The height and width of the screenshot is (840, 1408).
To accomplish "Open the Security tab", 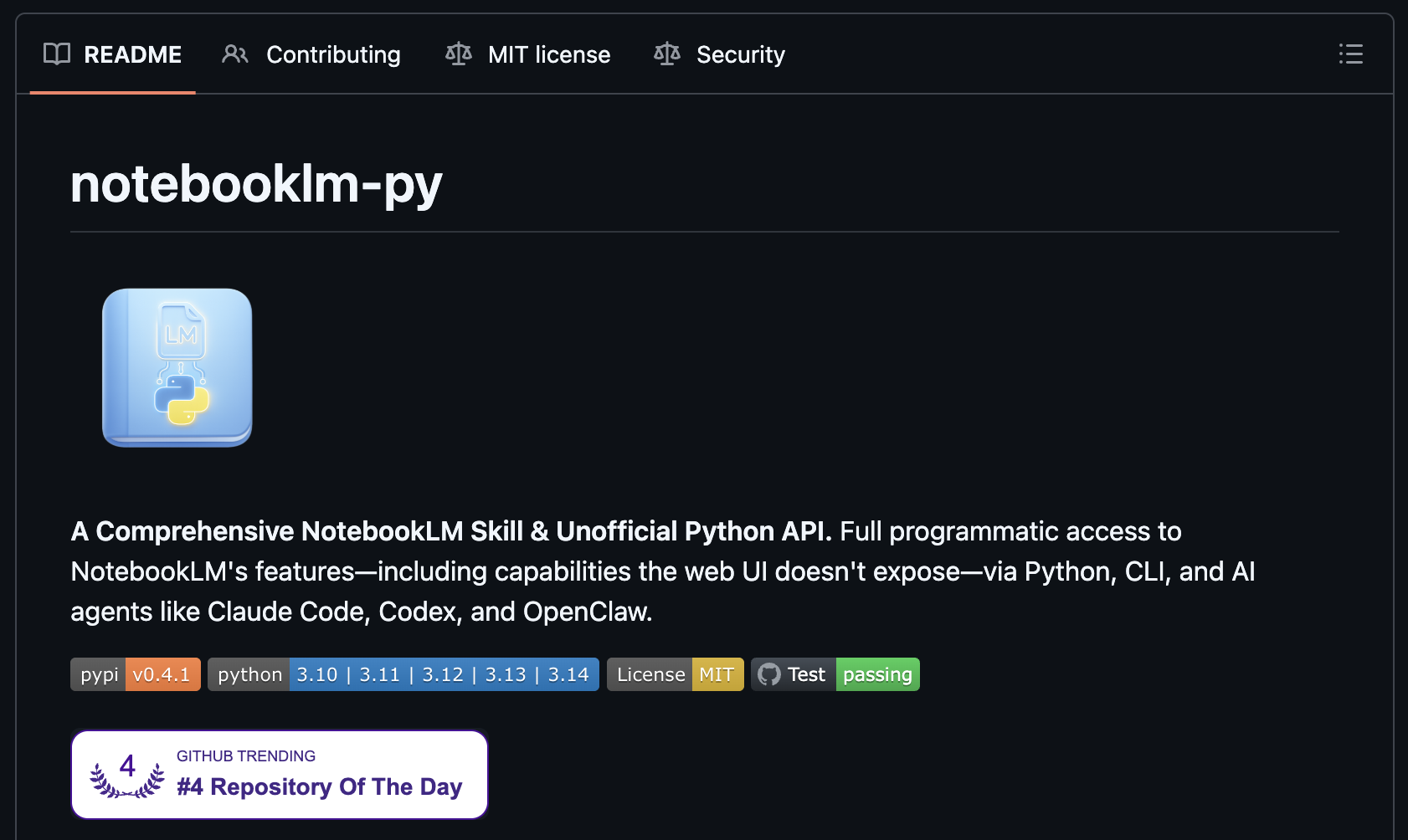I will 720,54.
